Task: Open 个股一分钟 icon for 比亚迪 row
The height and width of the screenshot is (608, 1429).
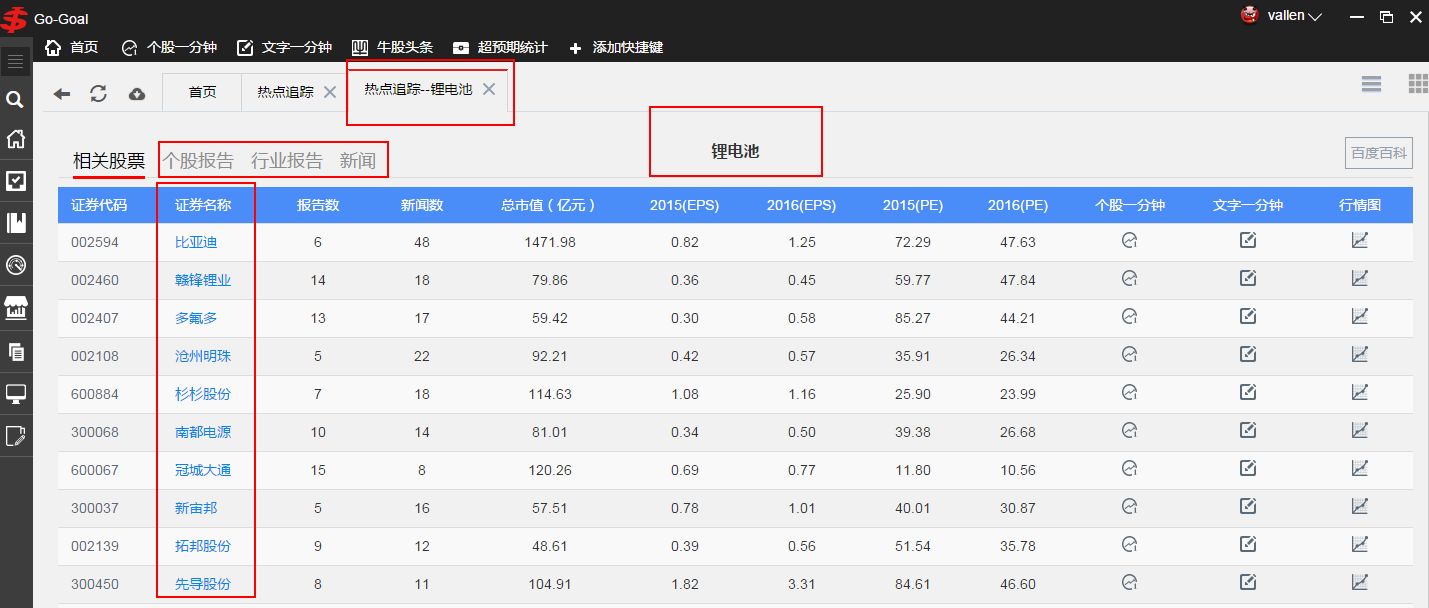Action: 1130,241
